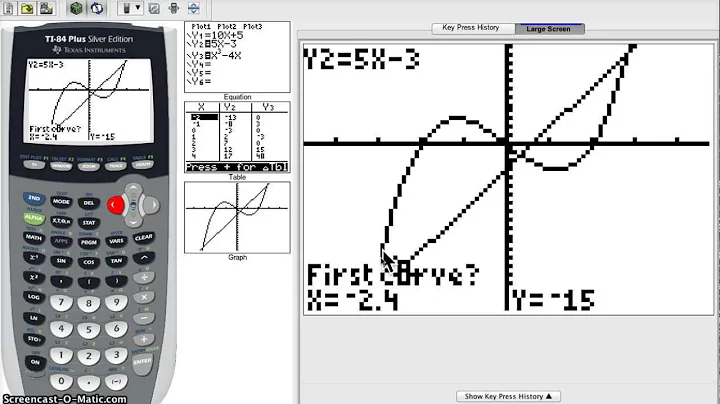Image resolution: width=720 pixels, height=404 pixels.
Task: Select the Large Screen tab
Action: tap(549, 28)
